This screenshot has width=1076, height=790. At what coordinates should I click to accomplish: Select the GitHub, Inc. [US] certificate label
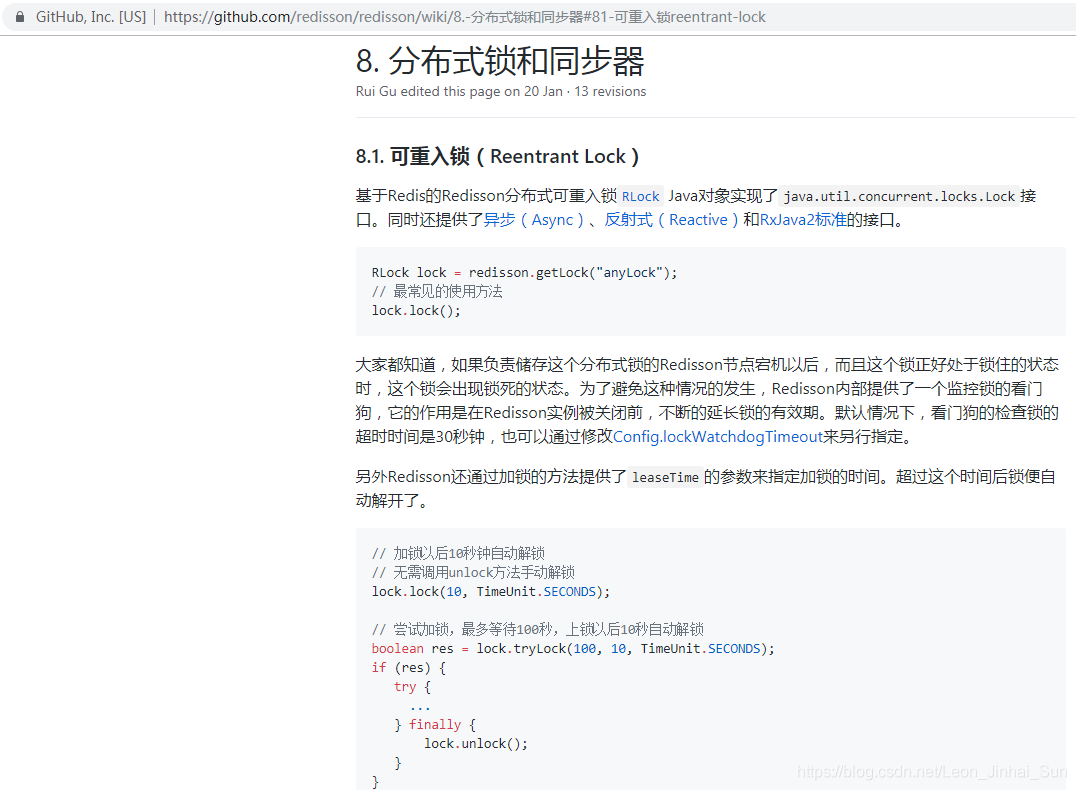91,17
